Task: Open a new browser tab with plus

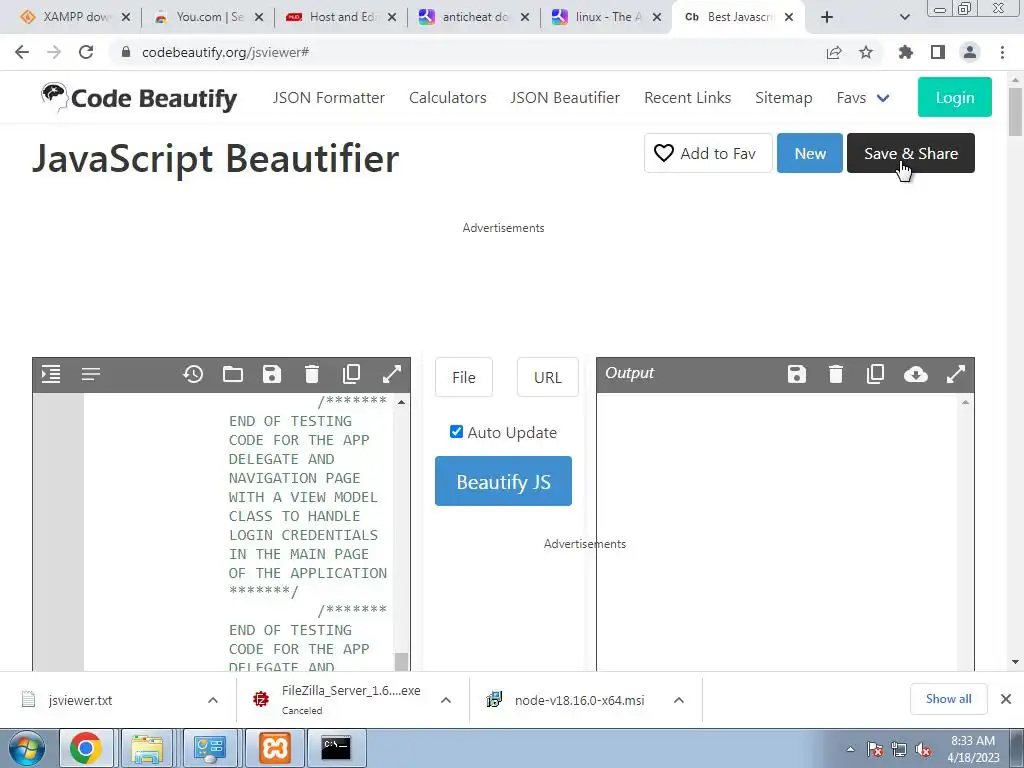Action: (x=827, y=17)
